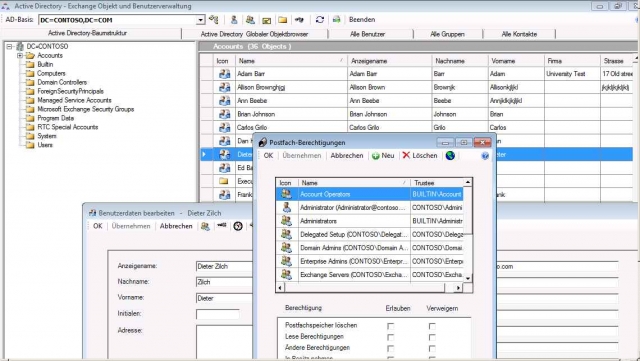Click the blue refresh arrows icon
This screenshot has height=361, width=640.
coord(320,19)
